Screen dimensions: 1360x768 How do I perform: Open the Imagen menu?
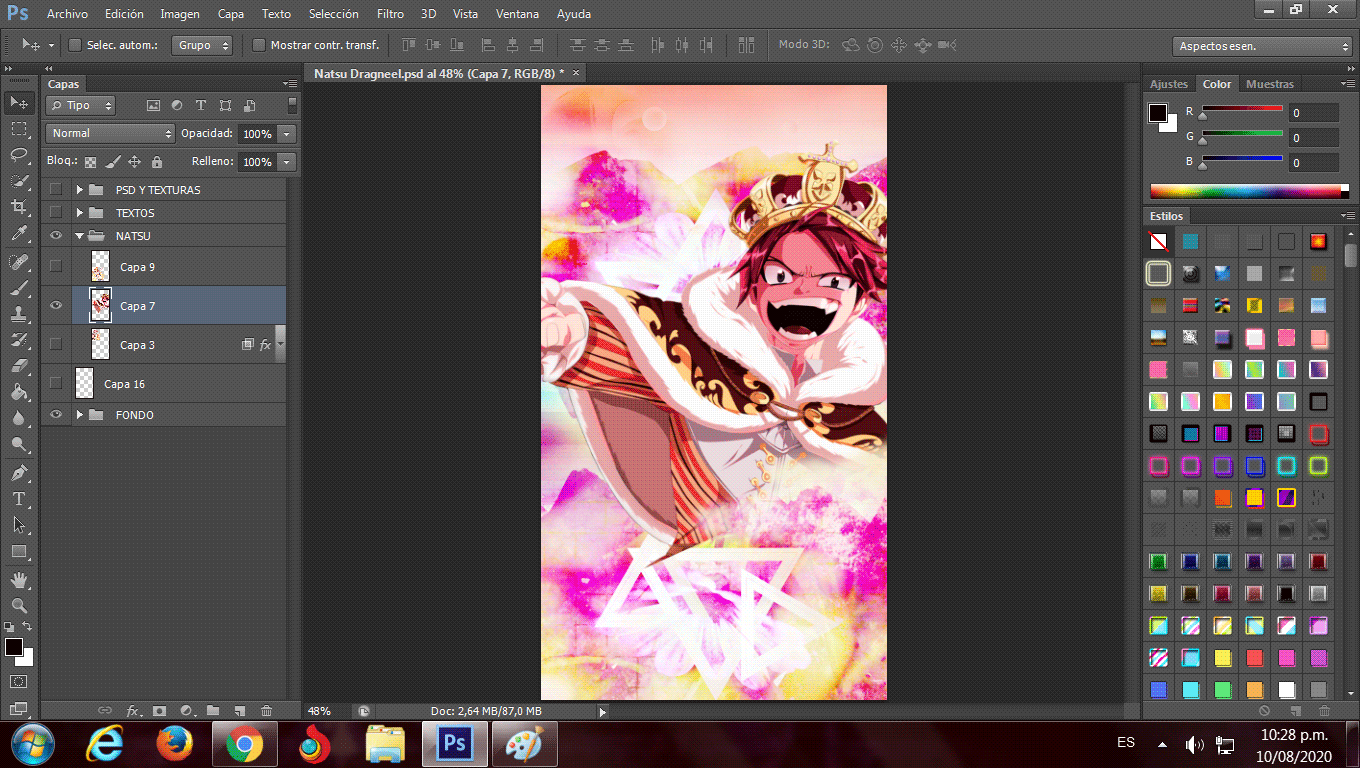pos(180,14)
